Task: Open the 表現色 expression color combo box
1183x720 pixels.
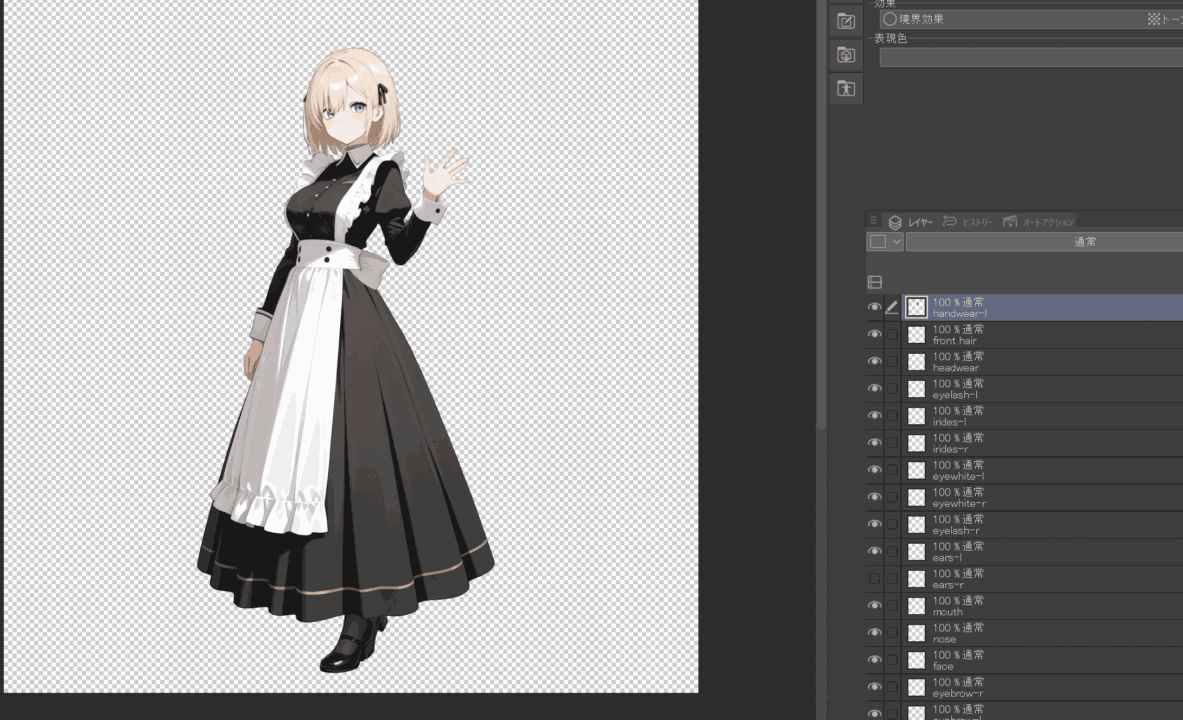Action: coord(1031,57)
